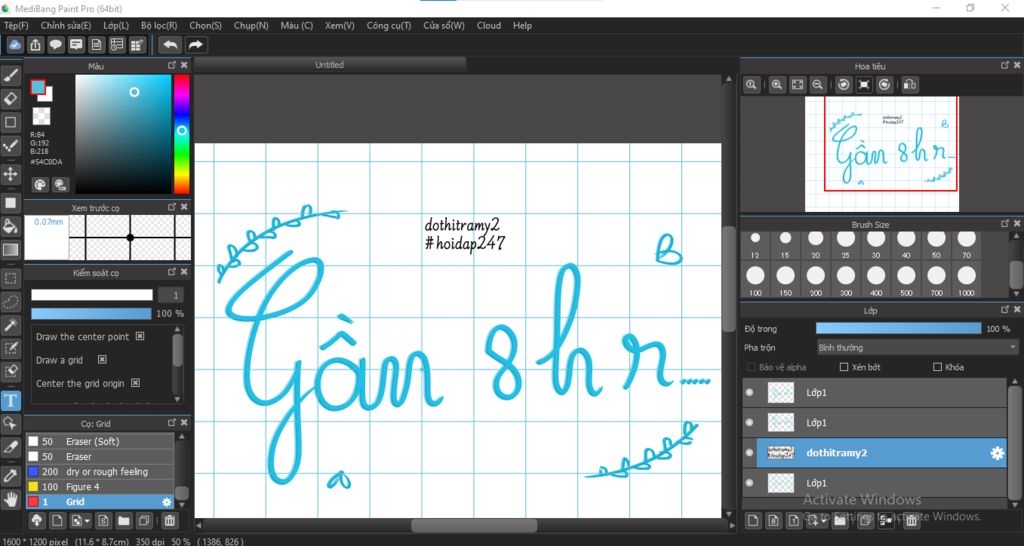1024x546 pixels.
Task: Select the Bucket fill tool
Action: (x=10, y=226)
